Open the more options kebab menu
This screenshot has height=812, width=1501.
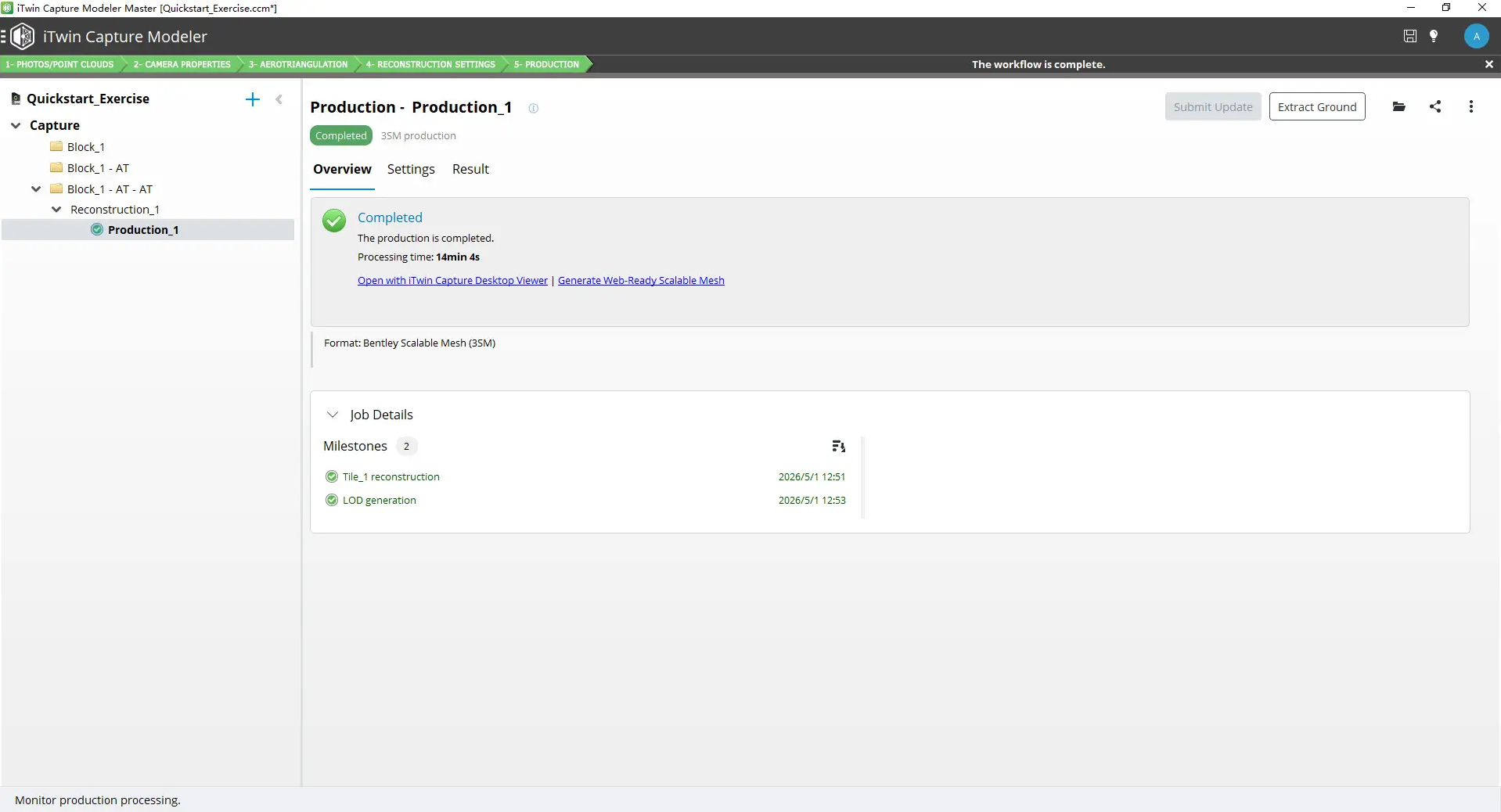[1471, 107]
